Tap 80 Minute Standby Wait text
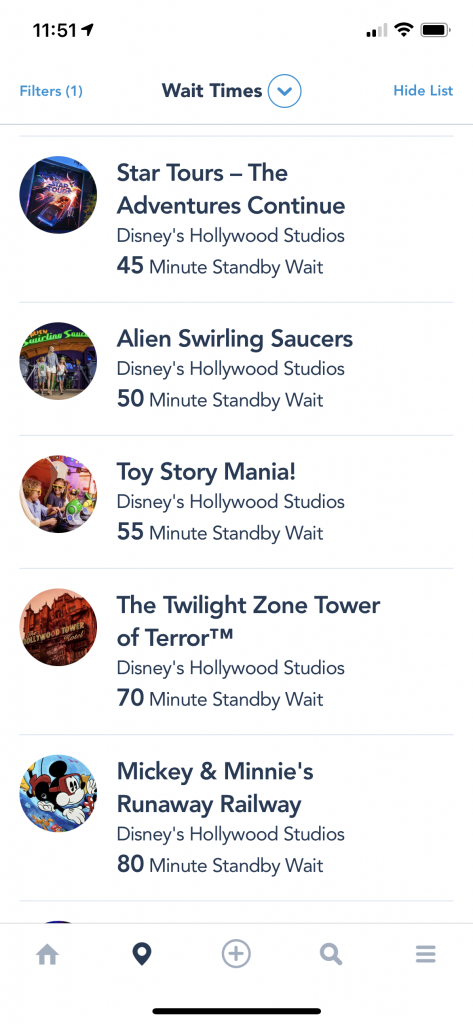473x1024 pixels. pos(220,865)
